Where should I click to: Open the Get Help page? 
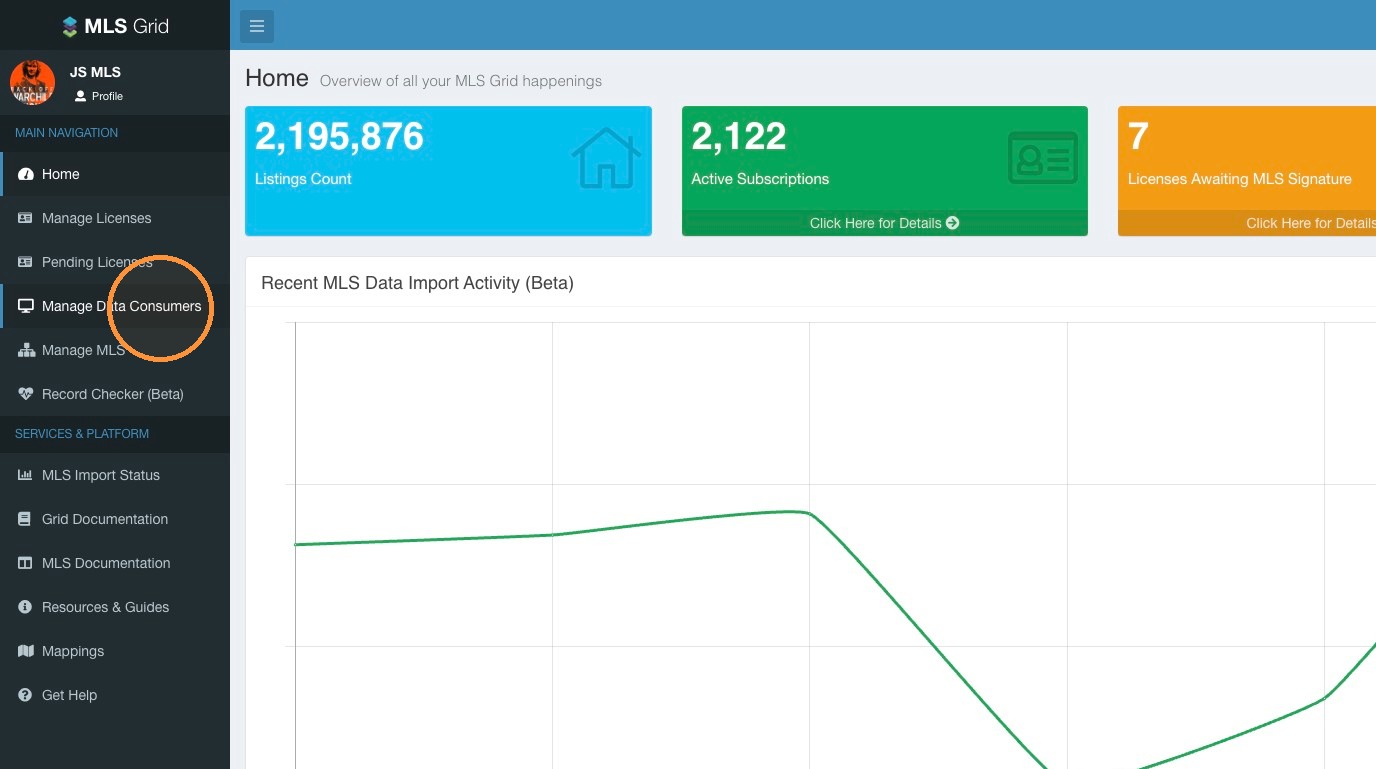115,695
